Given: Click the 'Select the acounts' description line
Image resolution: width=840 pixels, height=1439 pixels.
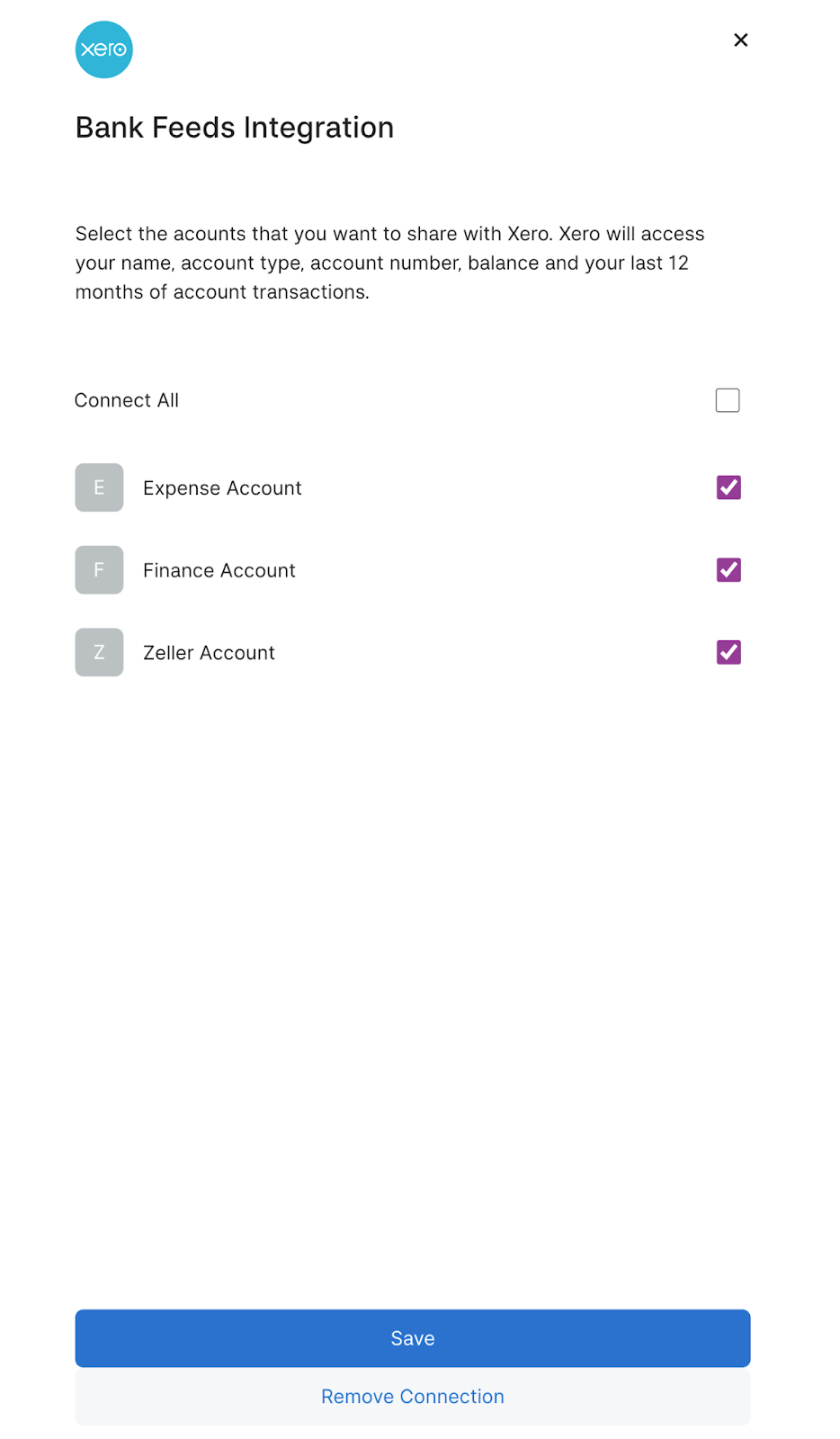Looking at the screenshot, I should [x=389, y=234].
